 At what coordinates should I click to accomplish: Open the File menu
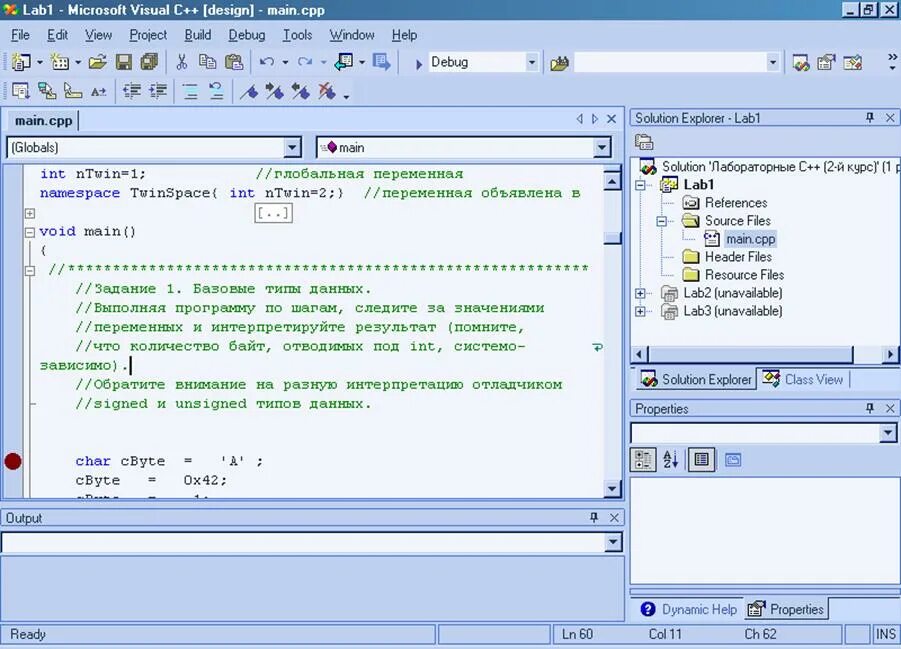click(x=20, y=35)
